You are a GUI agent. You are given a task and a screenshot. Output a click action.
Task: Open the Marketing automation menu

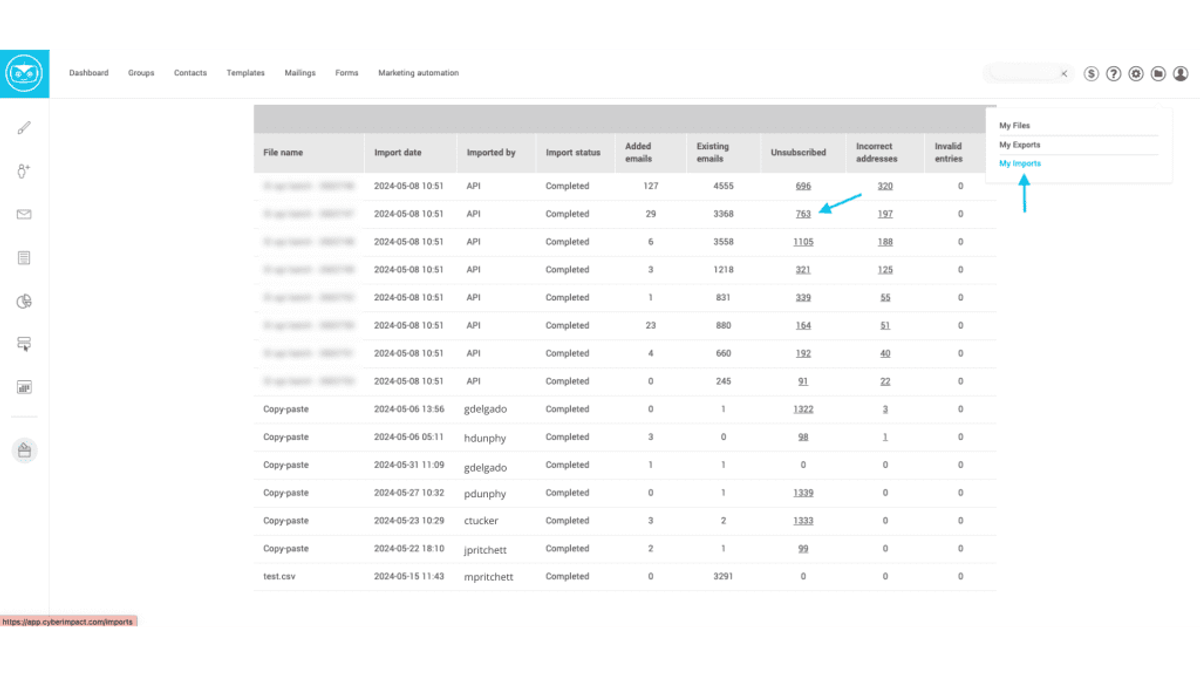tap(418, 73)
